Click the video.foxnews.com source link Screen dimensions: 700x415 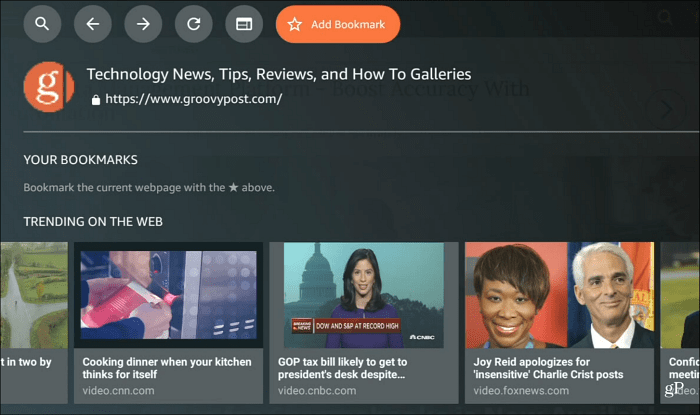coord(521,390)
